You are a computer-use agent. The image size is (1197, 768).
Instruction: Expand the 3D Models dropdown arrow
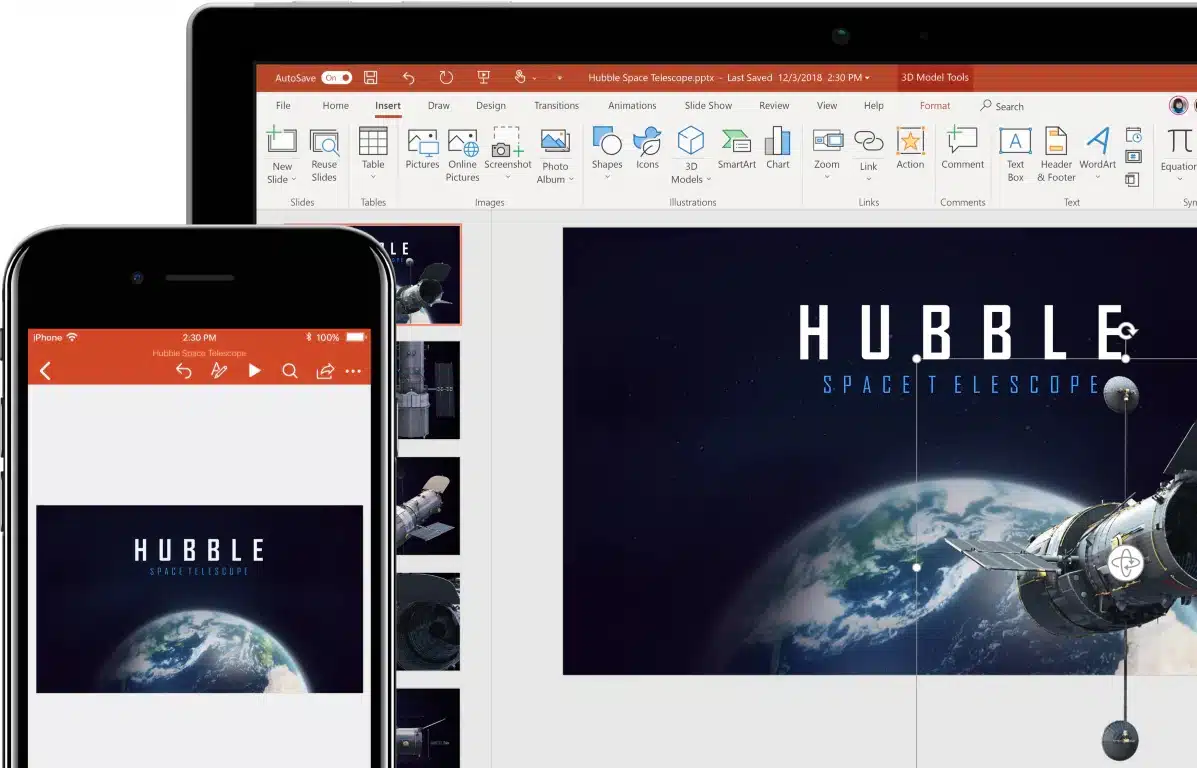tap(708, 180)
